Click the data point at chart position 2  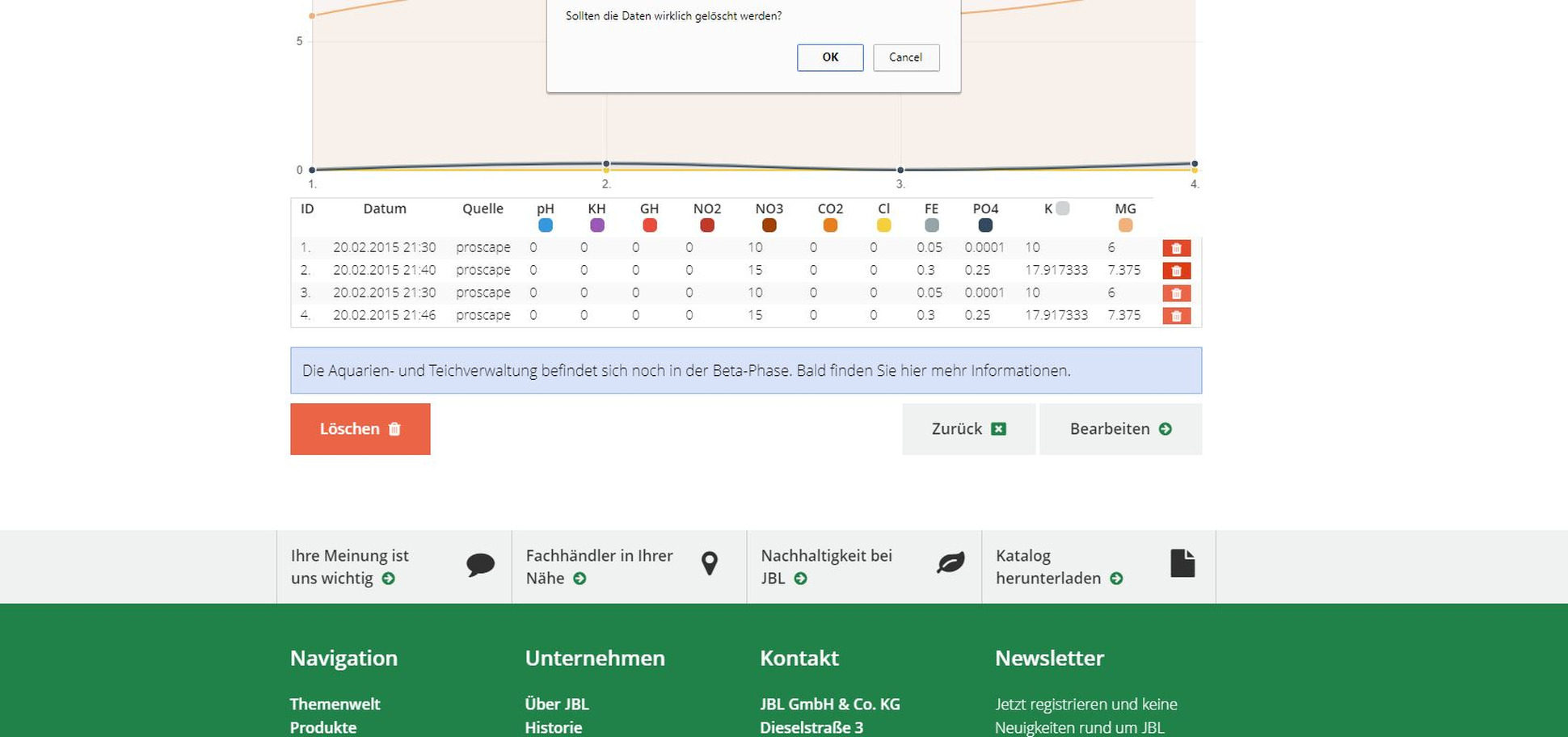[606, 164]
